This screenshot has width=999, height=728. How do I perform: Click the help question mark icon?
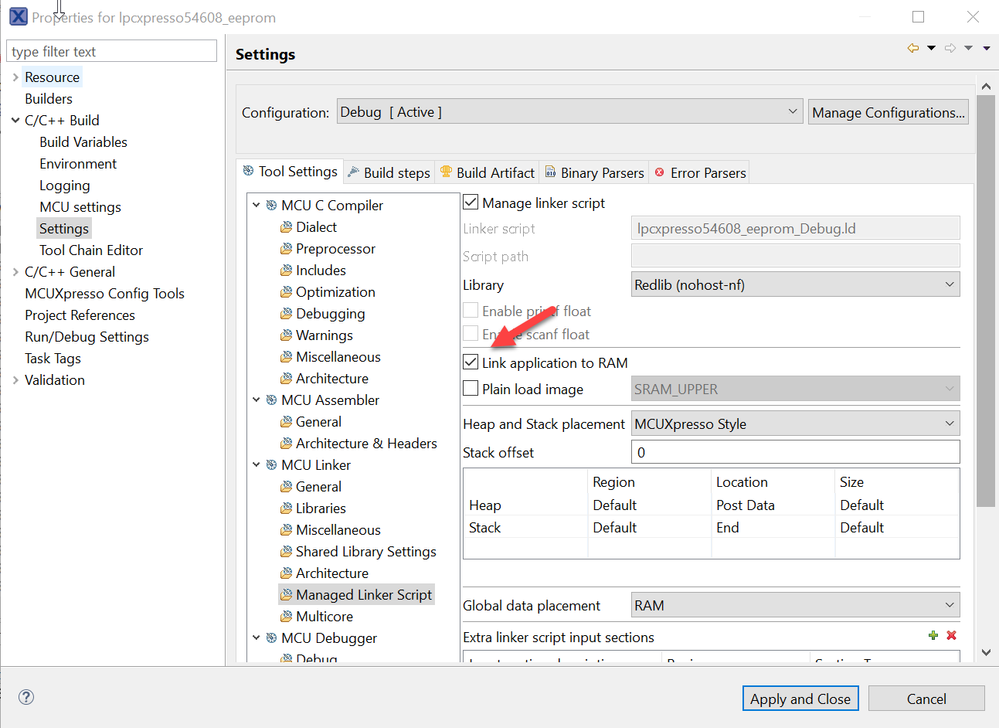[27, 697]
